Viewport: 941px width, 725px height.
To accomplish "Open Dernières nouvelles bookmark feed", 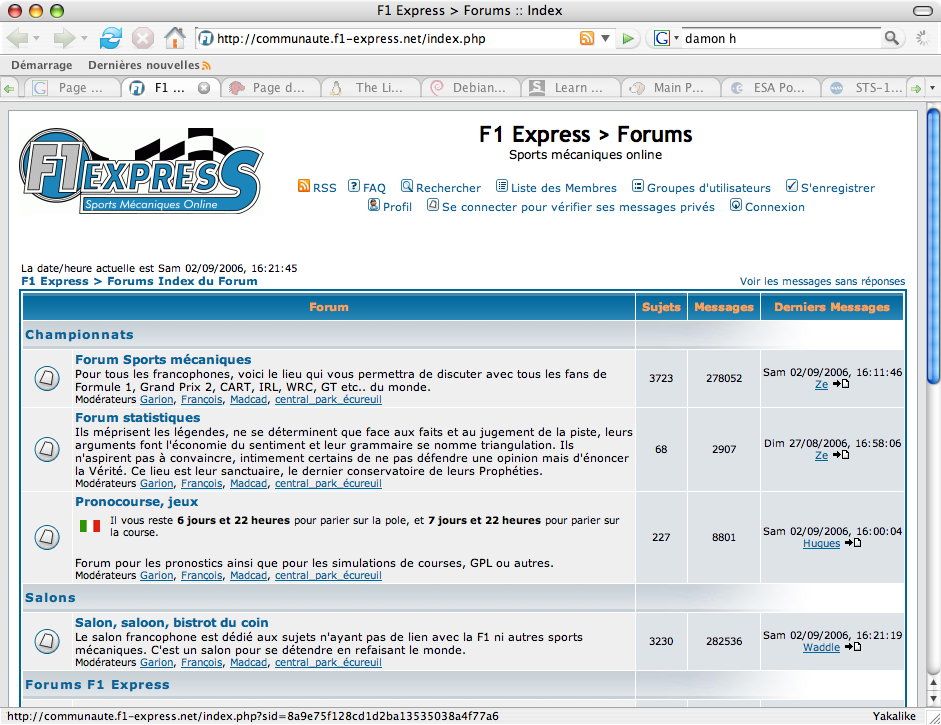I will [149, 65].
